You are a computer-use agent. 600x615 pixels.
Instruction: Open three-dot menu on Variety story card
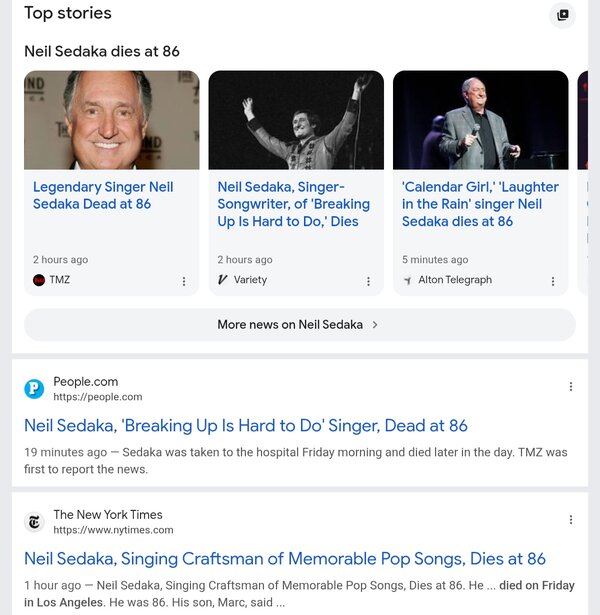coord(368,281)
